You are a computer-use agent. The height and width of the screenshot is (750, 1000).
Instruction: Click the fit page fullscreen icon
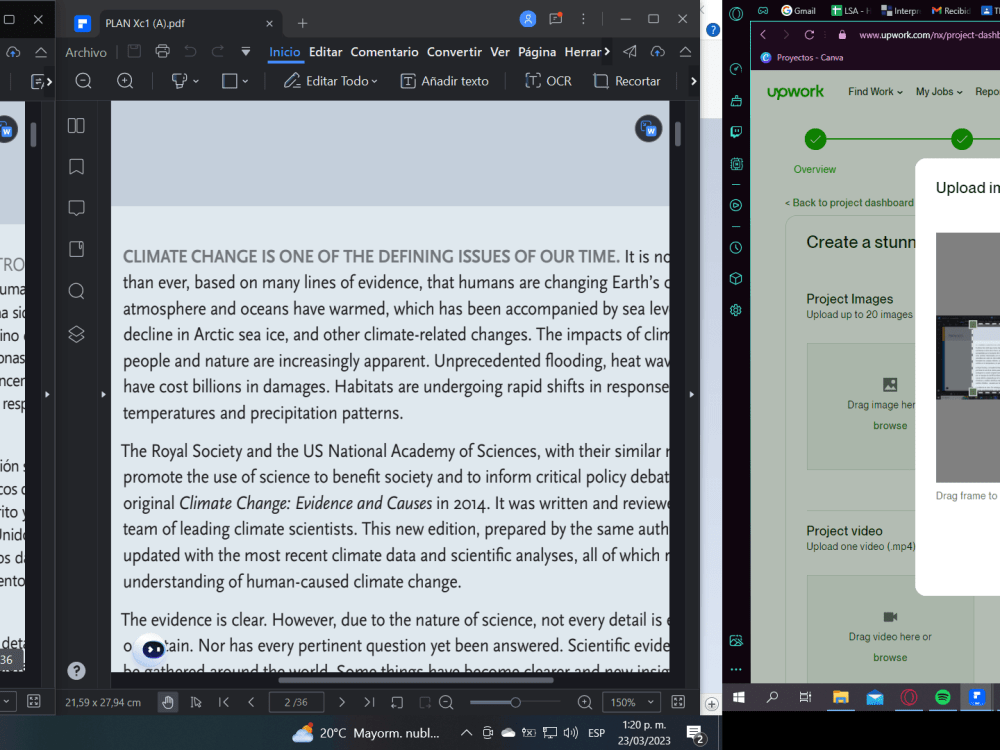coord(679,702)
